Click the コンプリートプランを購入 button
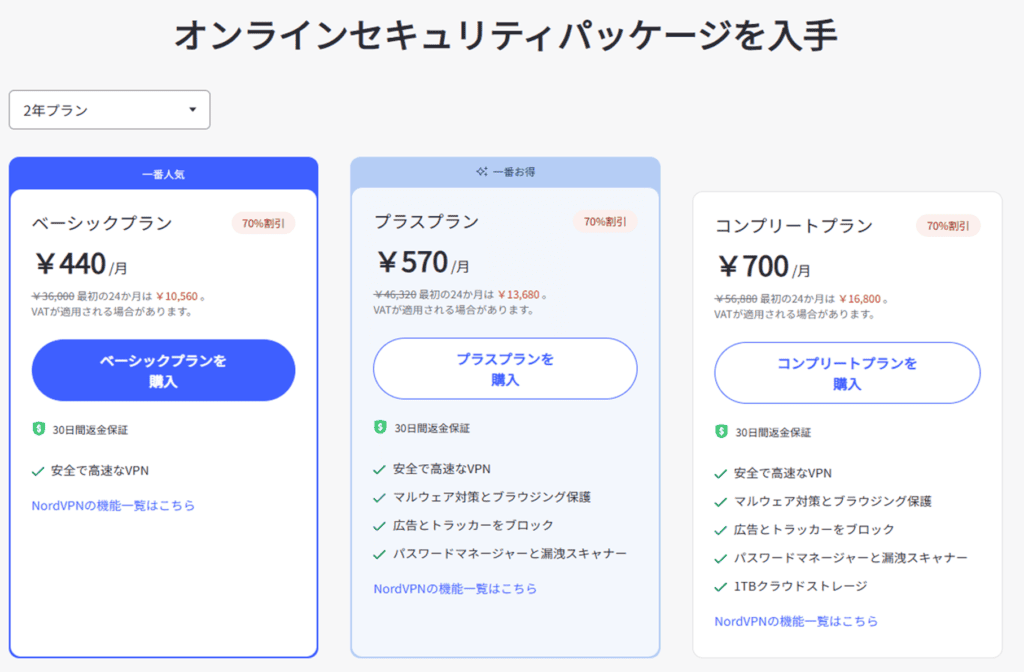The width and height of the screenshot is (1024, 672). [847, 373]
